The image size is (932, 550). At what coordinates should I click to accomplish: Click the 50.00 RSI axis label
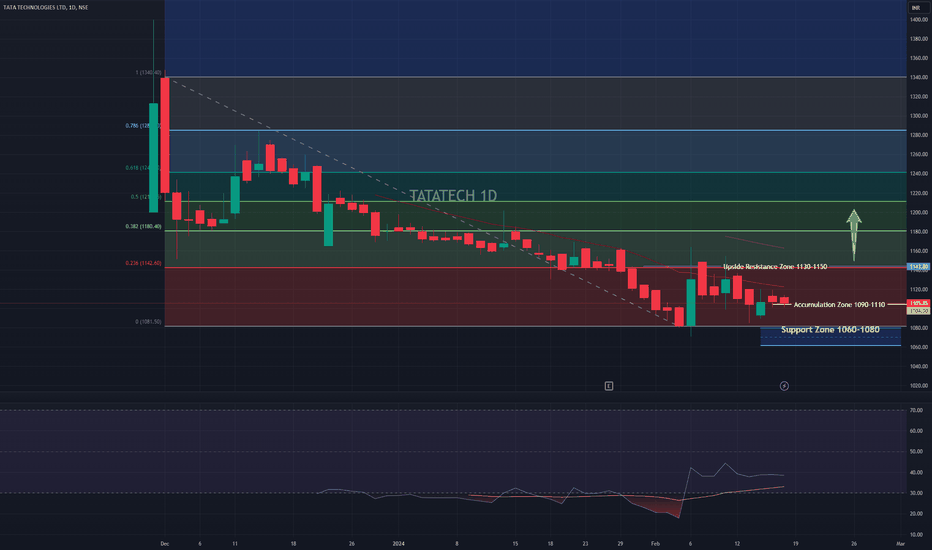(x=916, y=452)
